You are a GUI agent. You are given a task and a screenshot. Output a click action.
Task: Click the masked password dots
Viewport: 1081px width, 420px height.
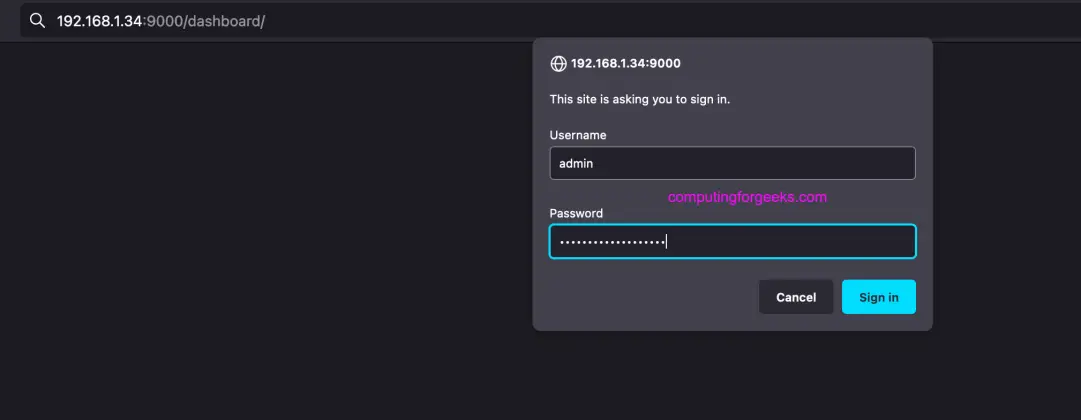click(612, 242)
